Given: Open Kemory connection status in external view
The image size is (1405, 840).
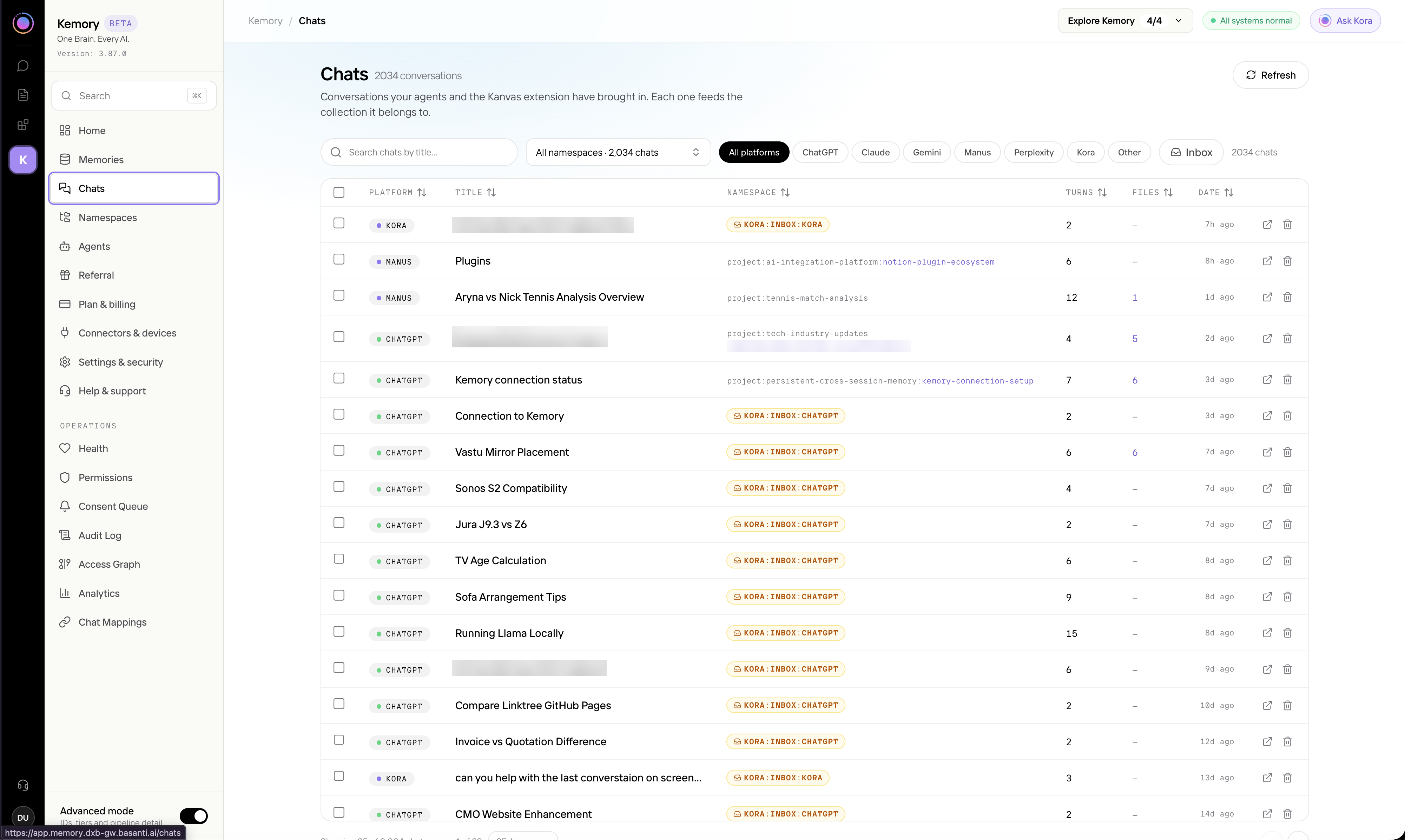Looking at the screenshot, I should click(x=1267, y=380).
